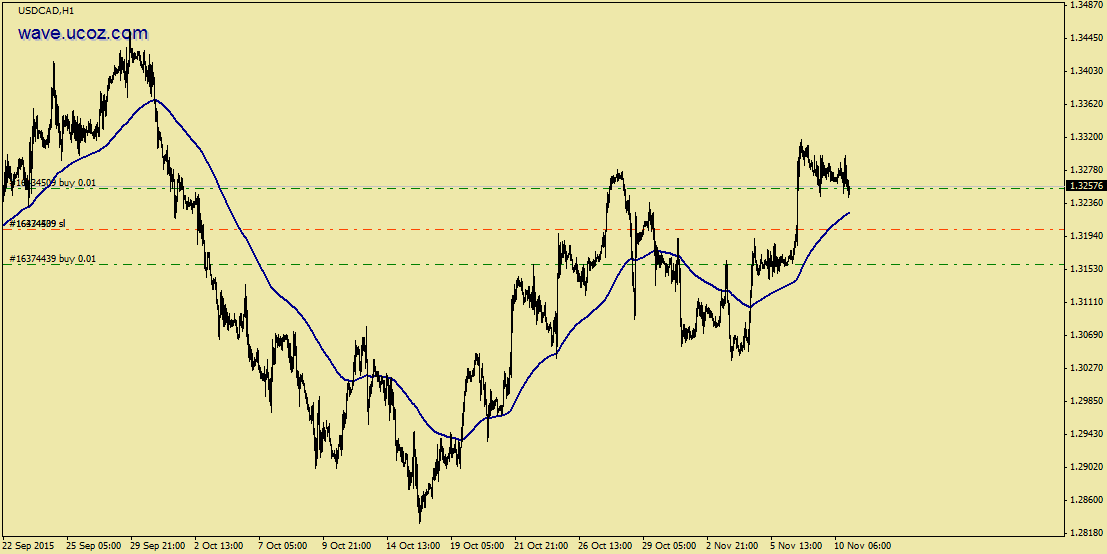Click the 1.31110 price axis label
1107x554 pixels.
[1086, 301]
